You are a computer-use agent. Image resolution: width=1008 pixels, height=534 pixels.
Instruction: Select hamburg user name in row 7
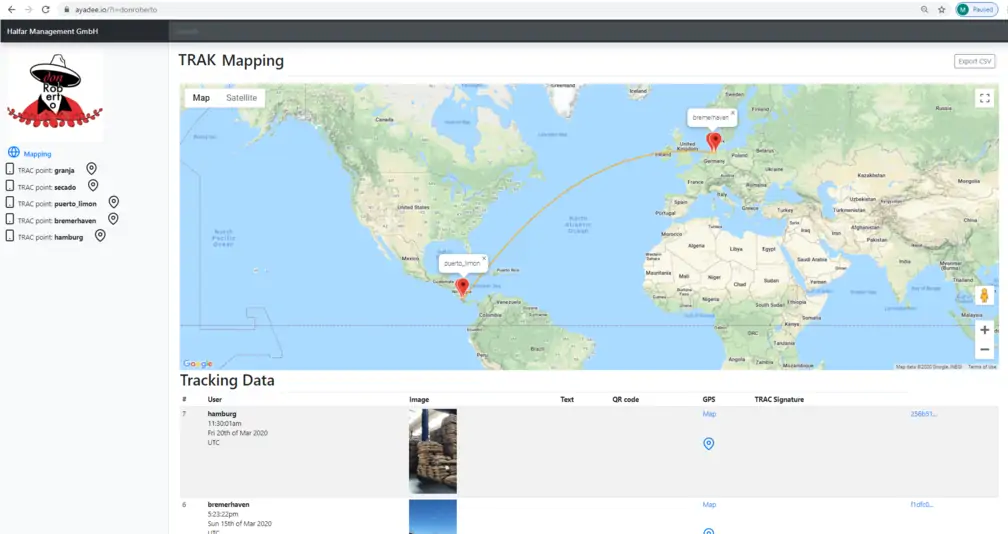(x=222, y=414)
